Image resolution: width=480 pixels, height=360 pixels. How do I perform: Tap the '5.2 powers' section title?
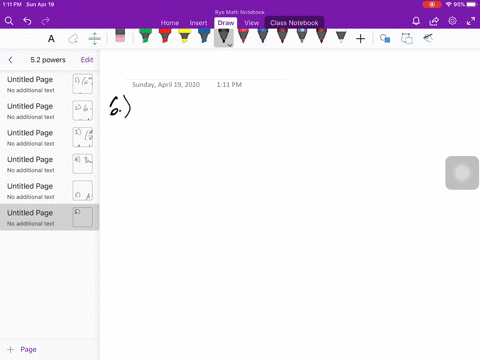point(48,60)
